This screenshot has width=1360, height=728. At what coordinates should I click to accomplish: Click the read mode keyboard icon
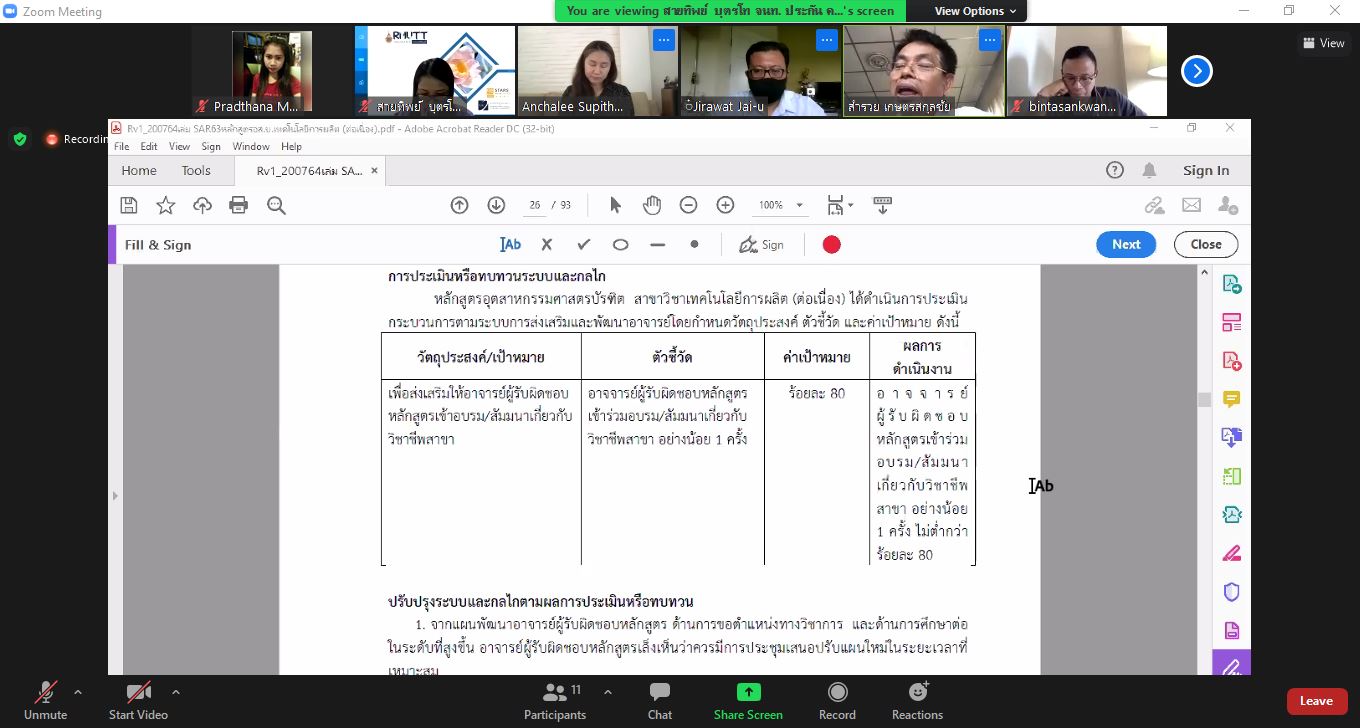click(x=882, y=205)
